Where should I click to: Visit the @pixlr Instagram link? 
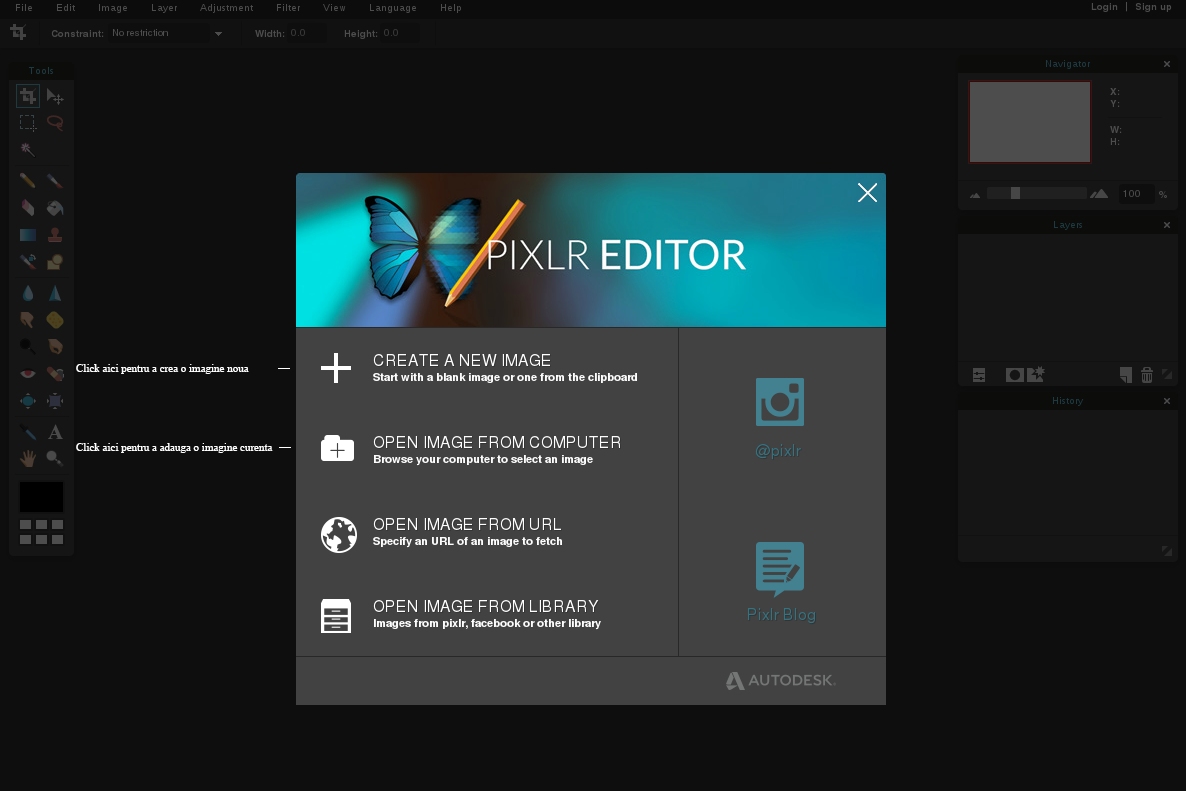point(779,418)
